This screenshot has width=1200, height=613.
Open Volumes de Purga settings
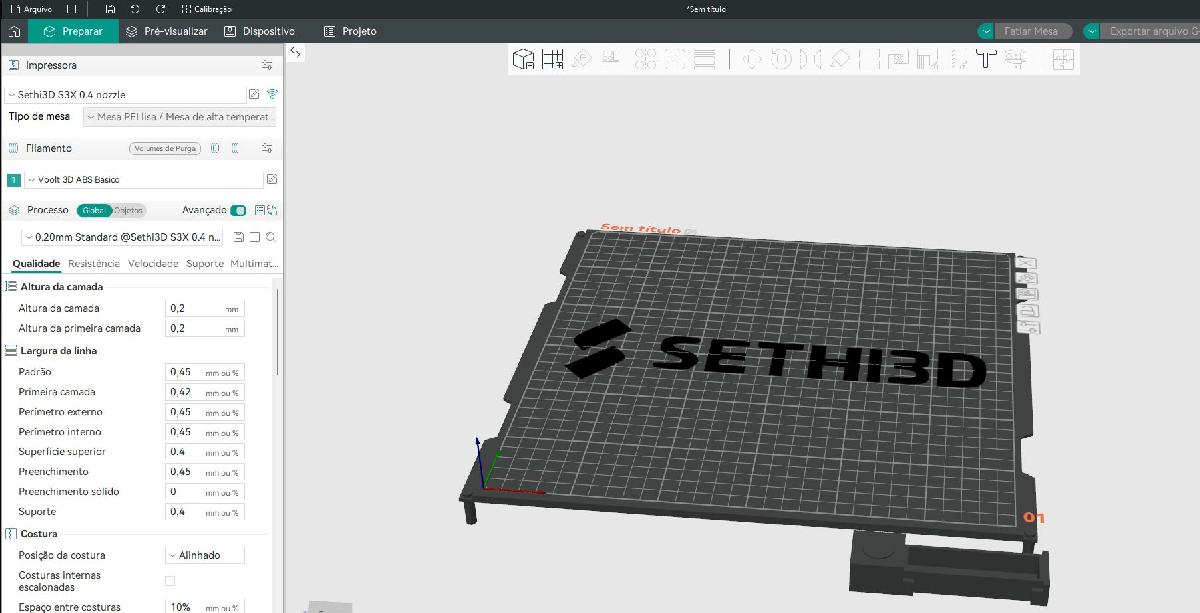click(165, 148)
